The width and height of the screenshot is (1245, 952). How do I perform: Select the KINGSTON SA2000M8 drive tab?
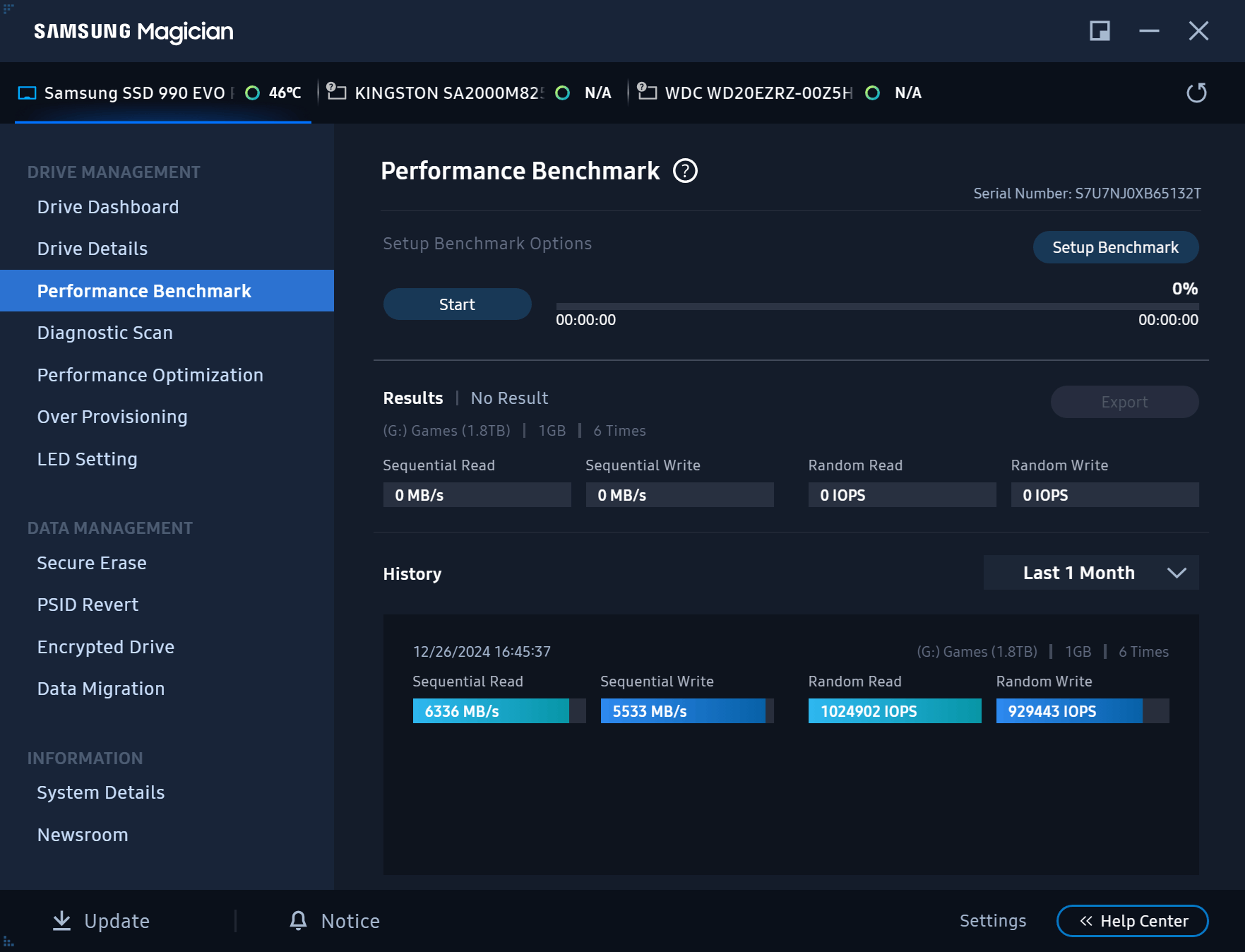click(x=449, y=93)
